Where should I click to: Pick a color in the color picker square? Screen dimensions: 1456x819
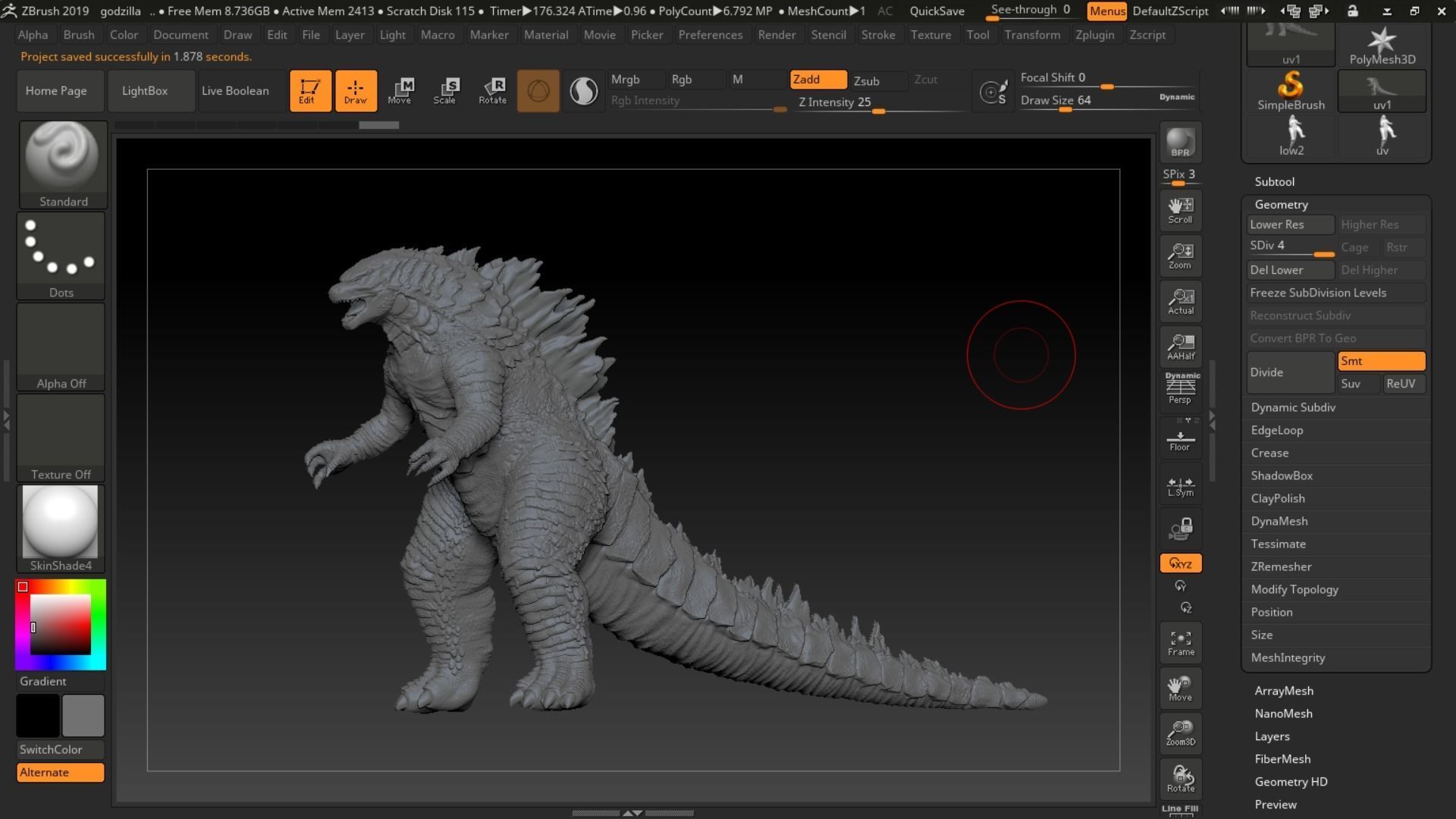(x=61, y=625)
